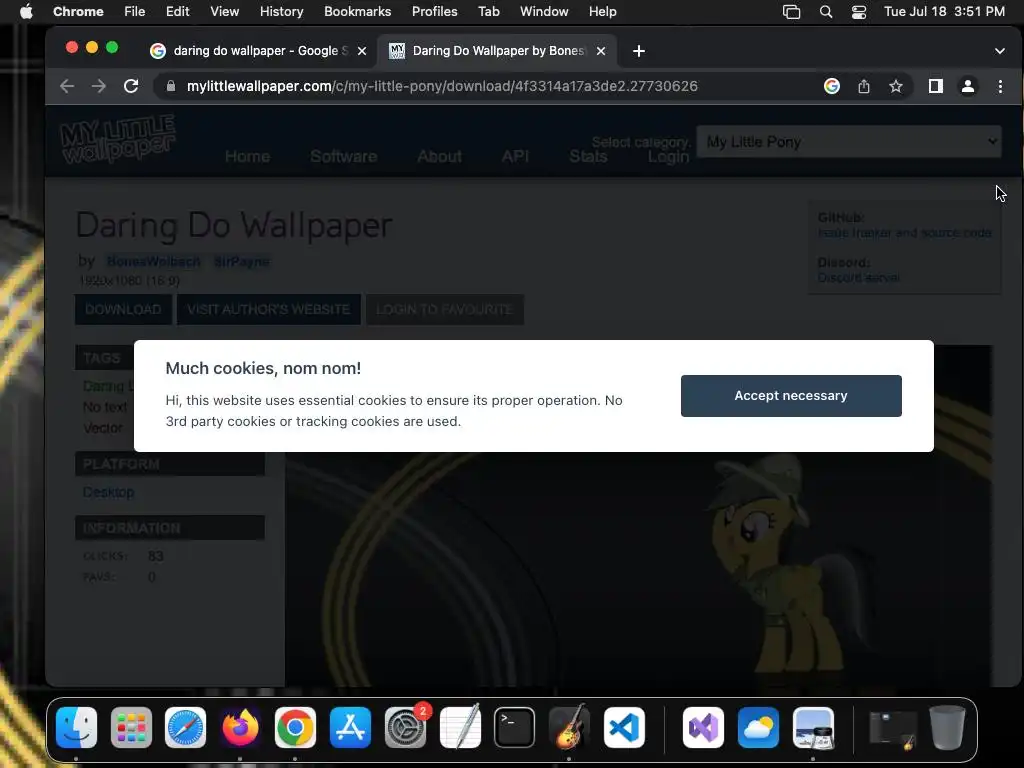This screenshot has width=1024, height=768.
Task: Open the Edit menu
Action: tap(177, 12)
